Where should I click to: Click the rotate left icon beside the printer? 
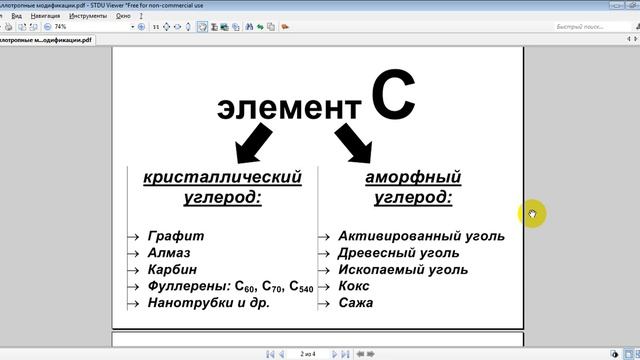(22, 27)
